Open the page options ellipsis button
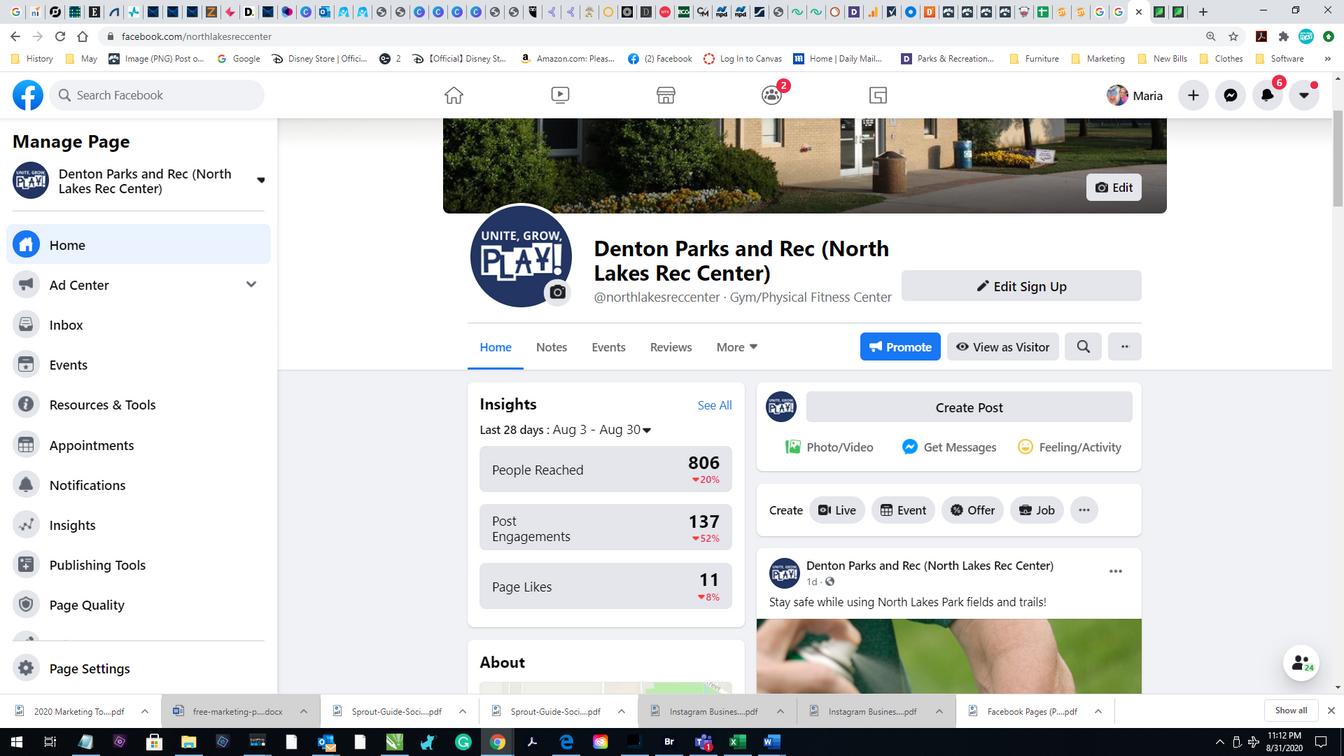This screenshot has height=756, width=1344. coord(1125,347)
